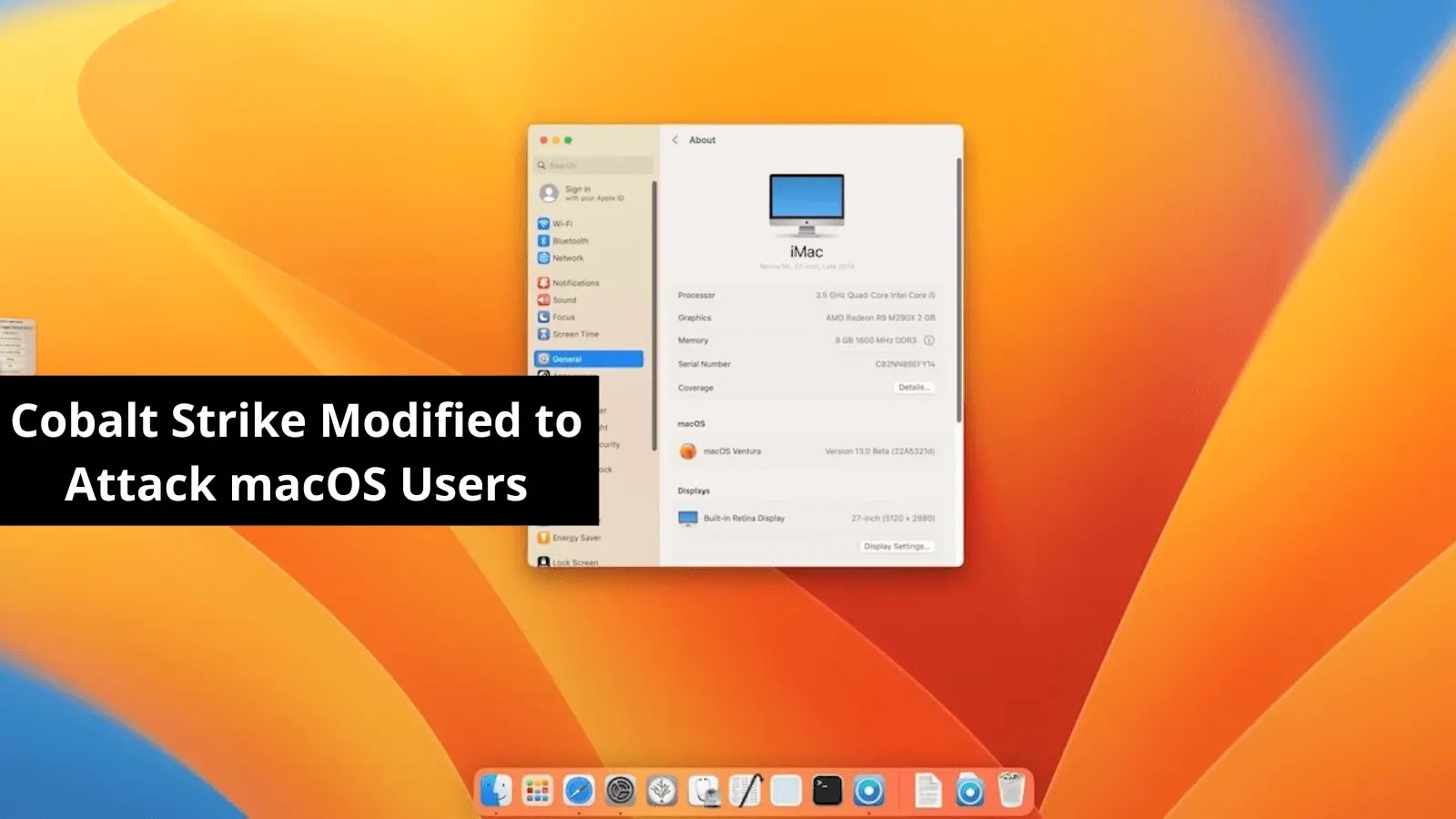Screen dimensions: 1456x819
Task: Click the Focus moon sidebar icon
Action: pyautogui.click(x=543, y=318)
